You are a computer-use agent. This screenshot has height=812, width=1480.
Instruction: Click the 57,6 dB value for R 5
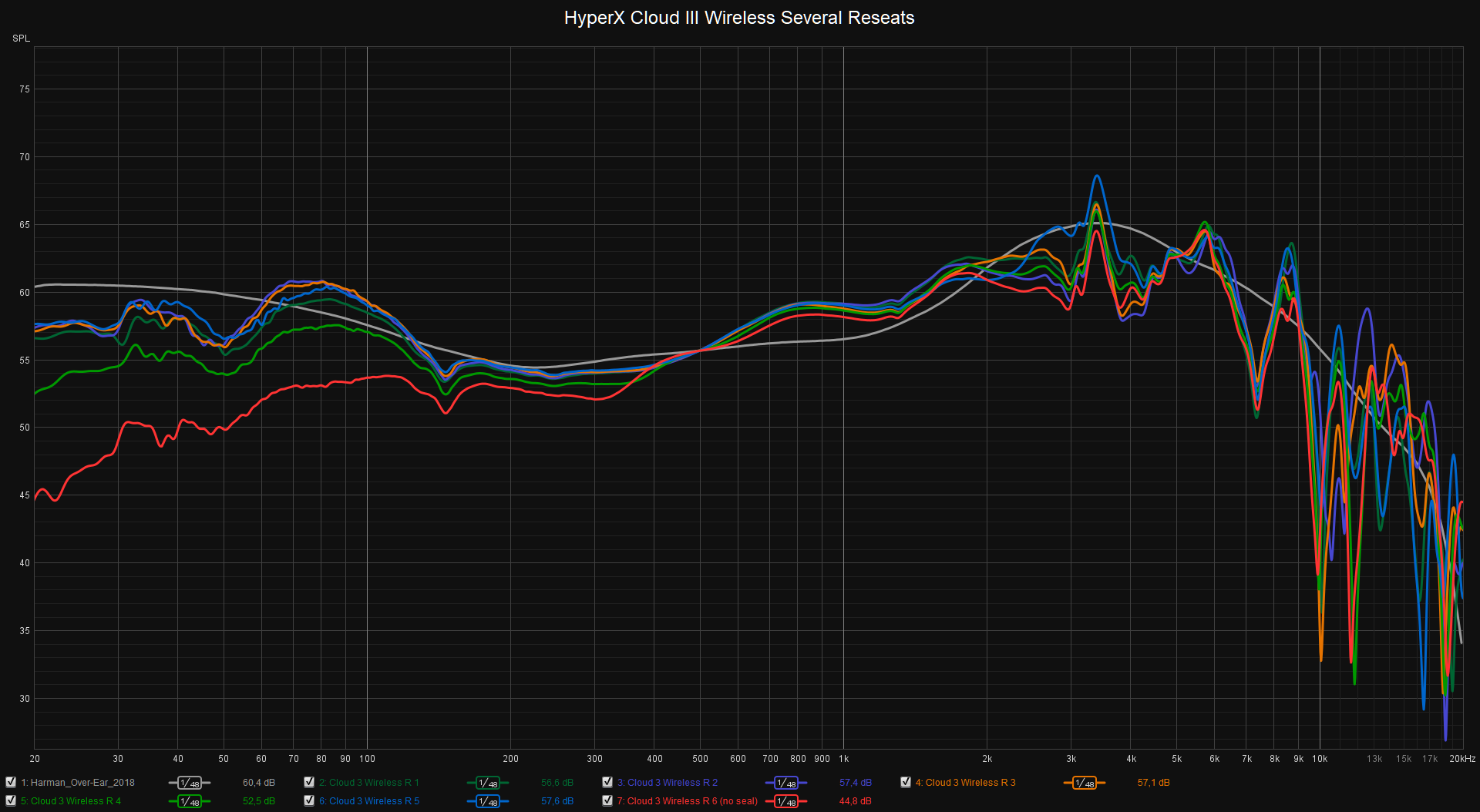(x=557, y=800)
